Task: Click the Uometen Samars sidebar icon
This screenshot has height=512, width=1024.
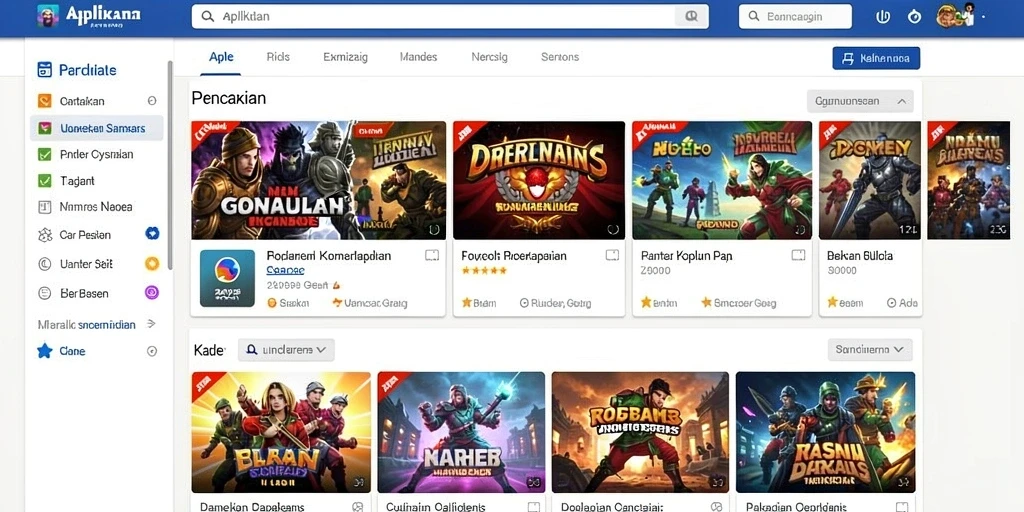Action: click(44, 128)
